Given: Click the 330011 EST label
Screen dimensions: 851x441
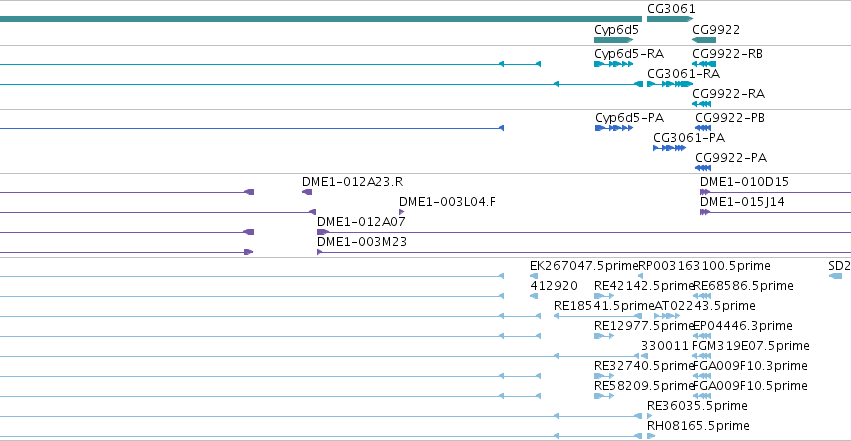Looking at the screenshot, I should tap(664, 346).
